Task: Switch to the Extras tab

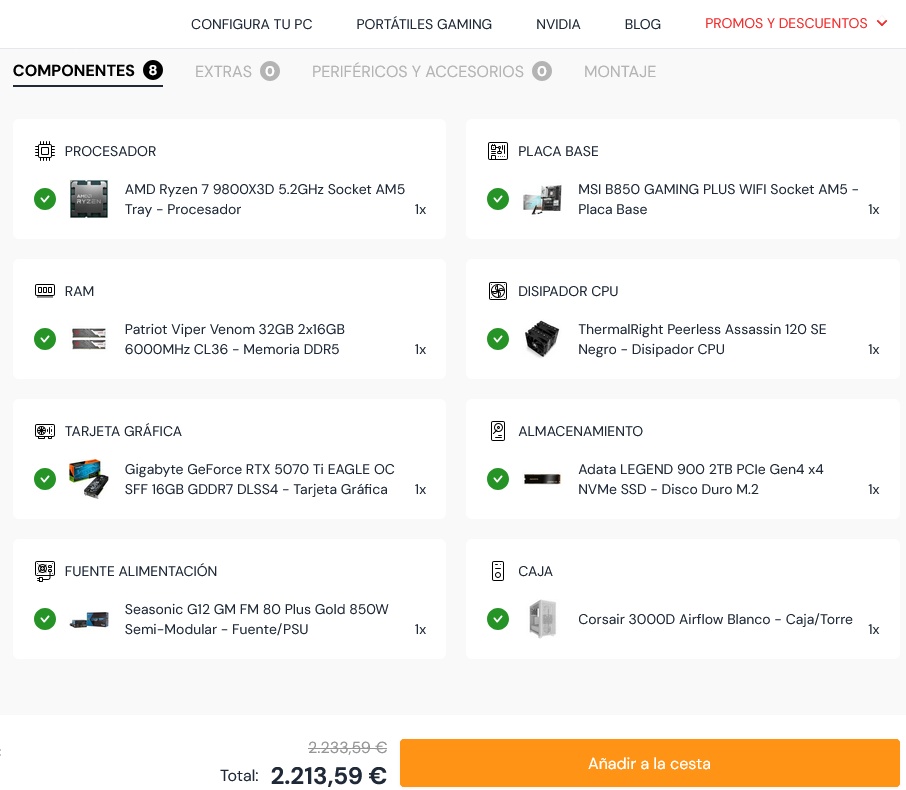Action: (237, 71)
